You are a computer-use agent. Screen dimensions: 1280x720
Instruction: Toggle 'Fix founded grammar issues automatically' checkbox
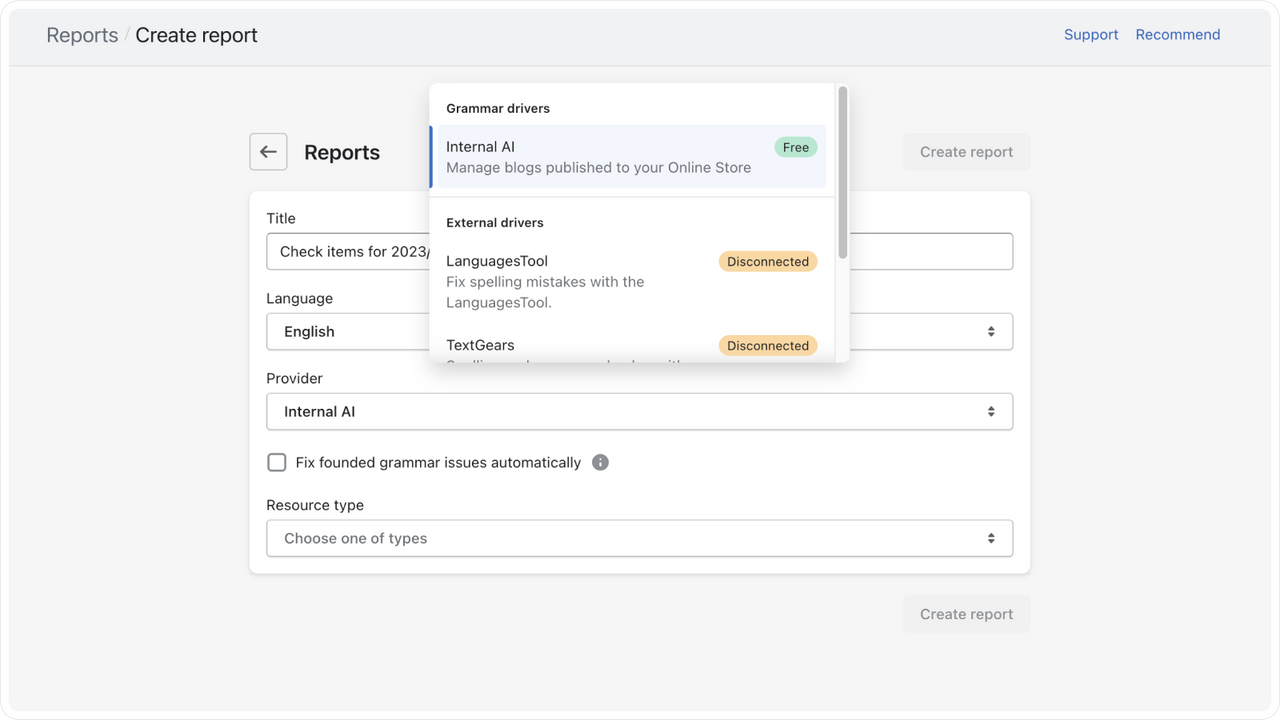pyautogui.click(x=276, y=462)
